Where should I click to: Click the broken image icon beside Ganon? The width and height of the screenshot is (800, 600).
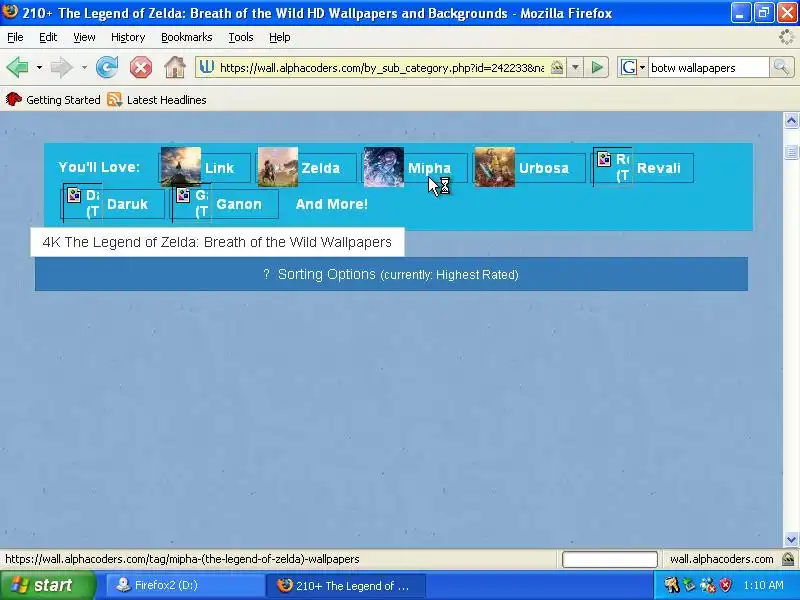point(183,195)
